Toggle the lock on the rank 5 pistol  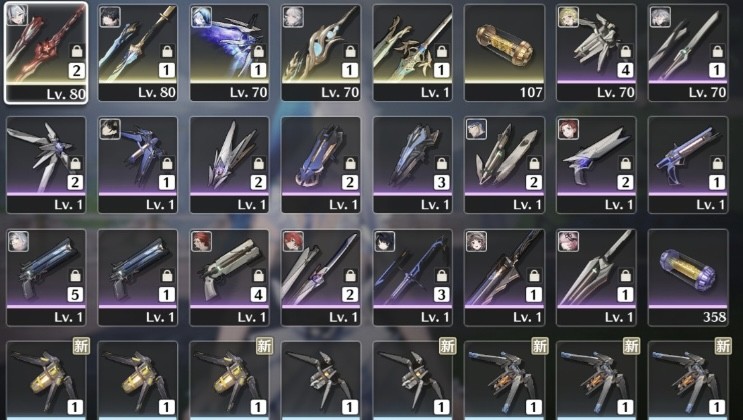[x=75, y=275]
